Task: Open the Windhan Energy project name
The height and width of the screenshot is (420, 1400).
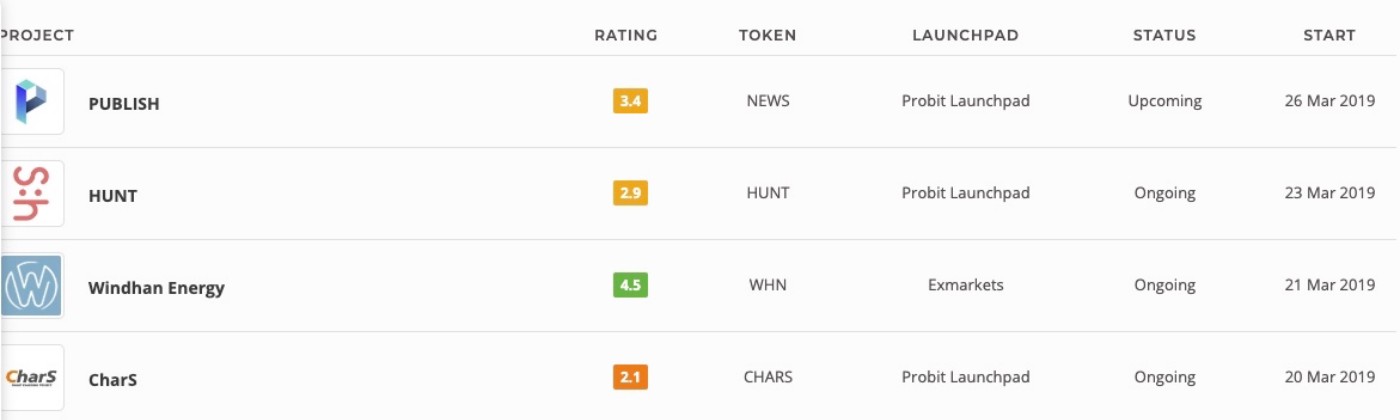Action: pyautogui.click(x=157, y=288)
